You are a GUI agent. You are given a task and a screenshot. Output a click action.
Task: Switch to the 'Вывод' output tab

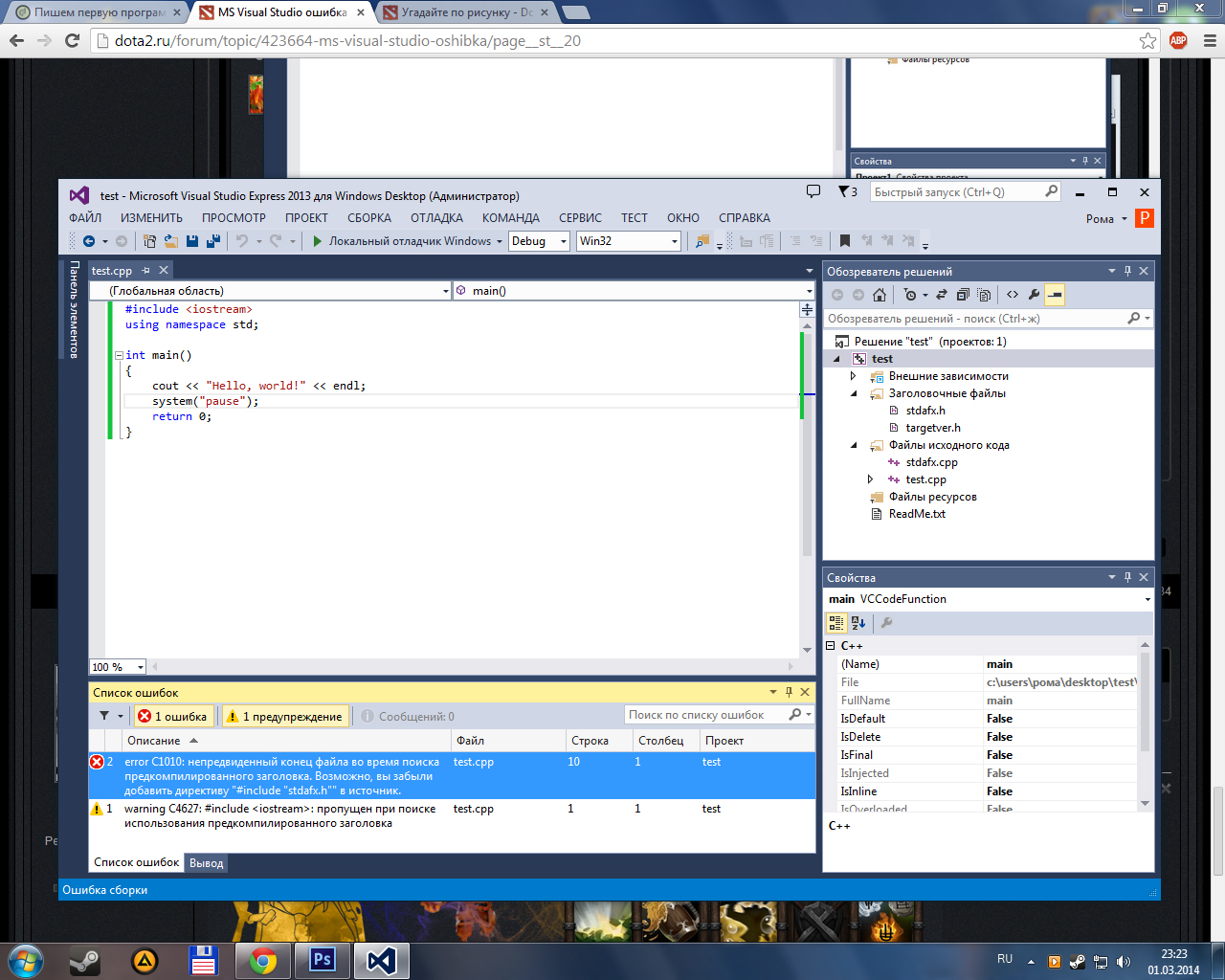tap(207, 863)
